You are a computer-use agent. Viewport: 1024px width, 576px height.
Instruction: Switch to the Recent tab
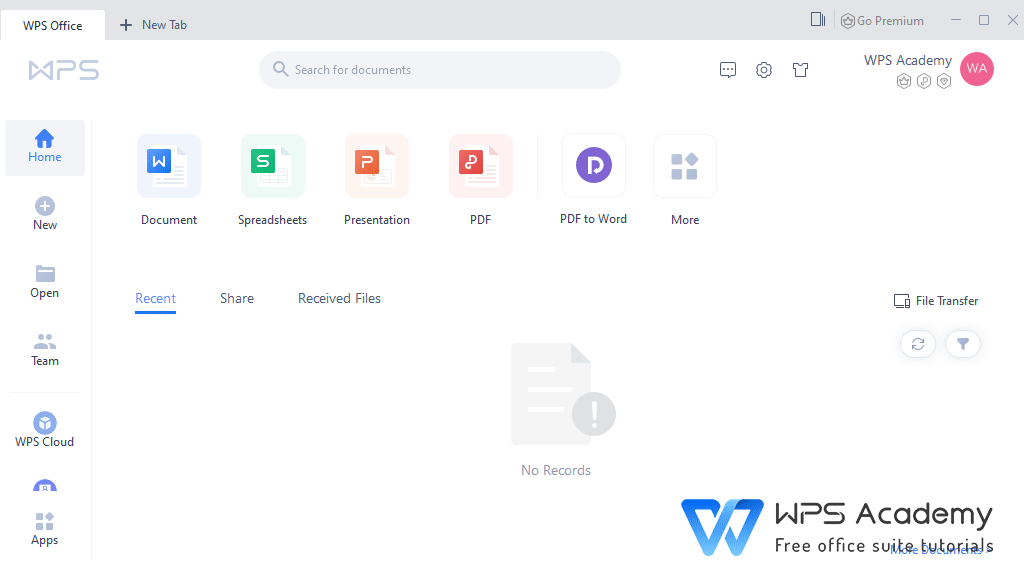point(155,298)
